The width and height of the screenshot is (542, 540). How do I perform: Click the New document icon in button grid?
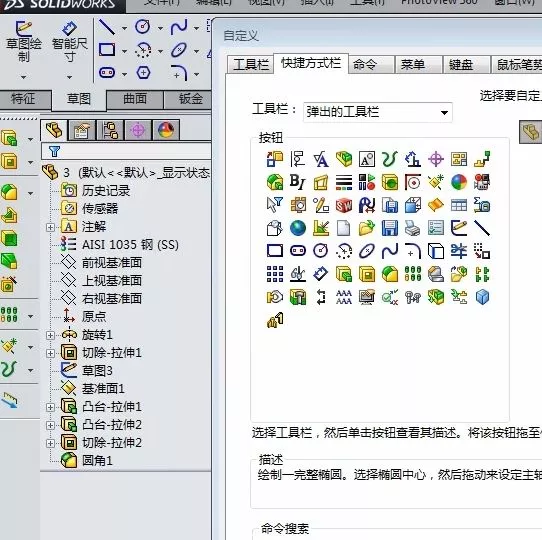[x=344, y=228]
